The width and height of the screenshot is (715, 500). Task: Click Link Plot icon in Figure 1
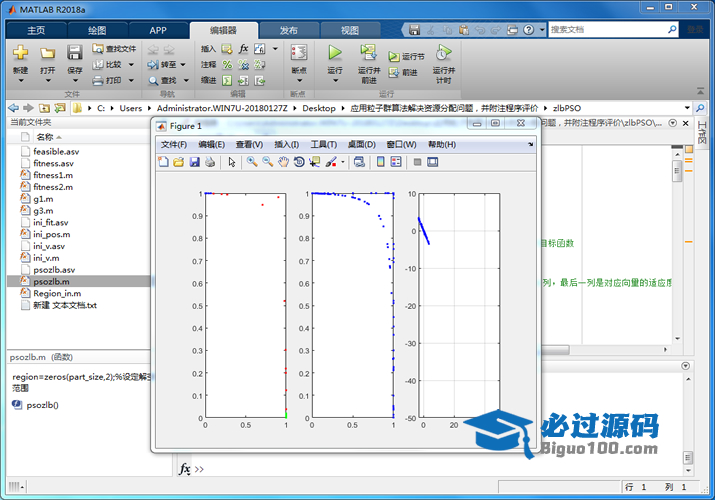point(359,162)
